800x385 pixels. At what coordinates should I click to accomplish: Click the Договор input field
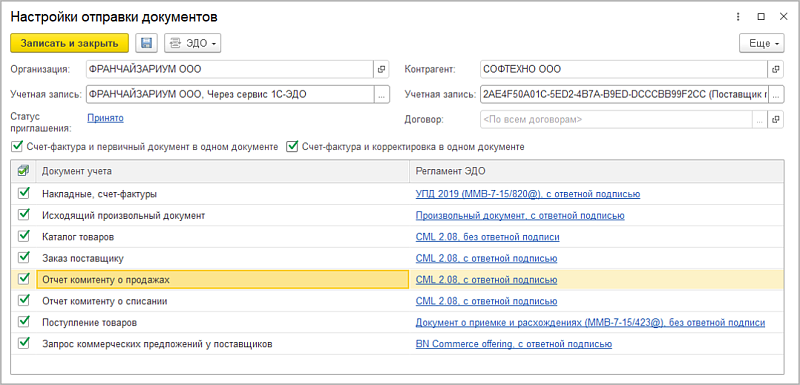click(616, 120)
